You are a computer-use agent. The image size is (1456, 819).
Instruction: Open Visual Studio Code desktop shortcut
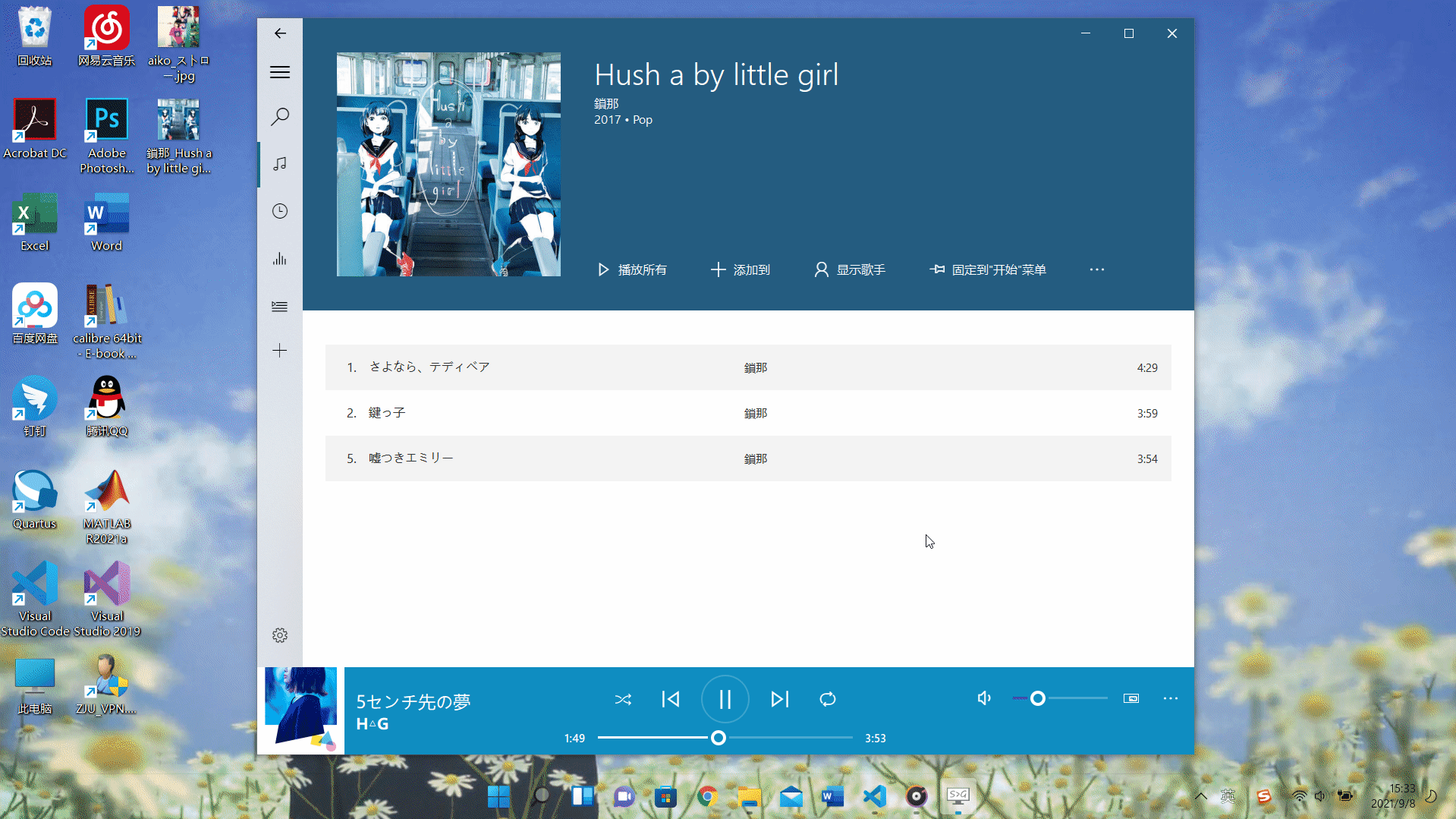34,599
